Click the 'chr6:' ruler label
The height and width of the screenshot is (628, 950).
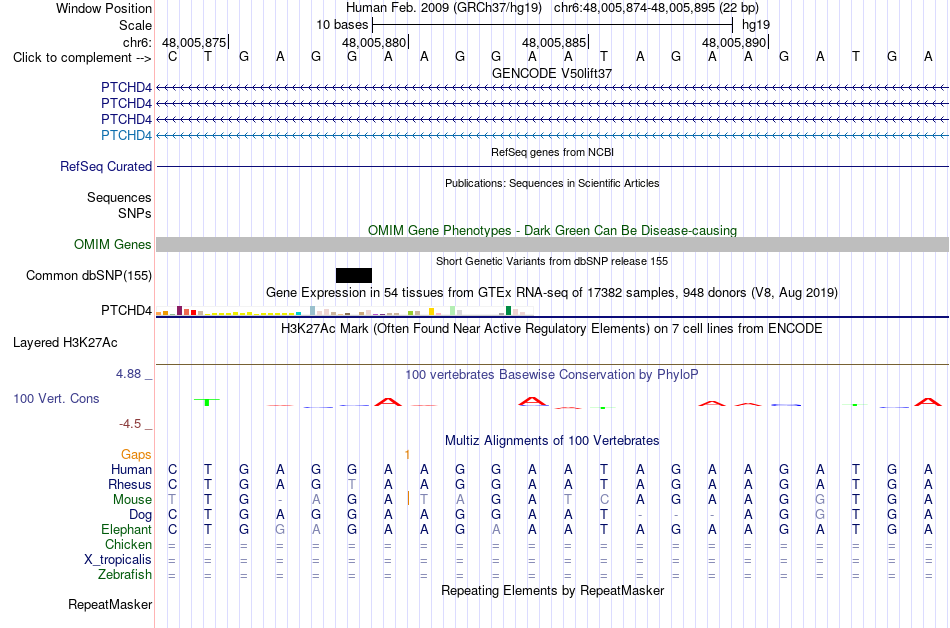pyautogui.click(x=138, y=42)
